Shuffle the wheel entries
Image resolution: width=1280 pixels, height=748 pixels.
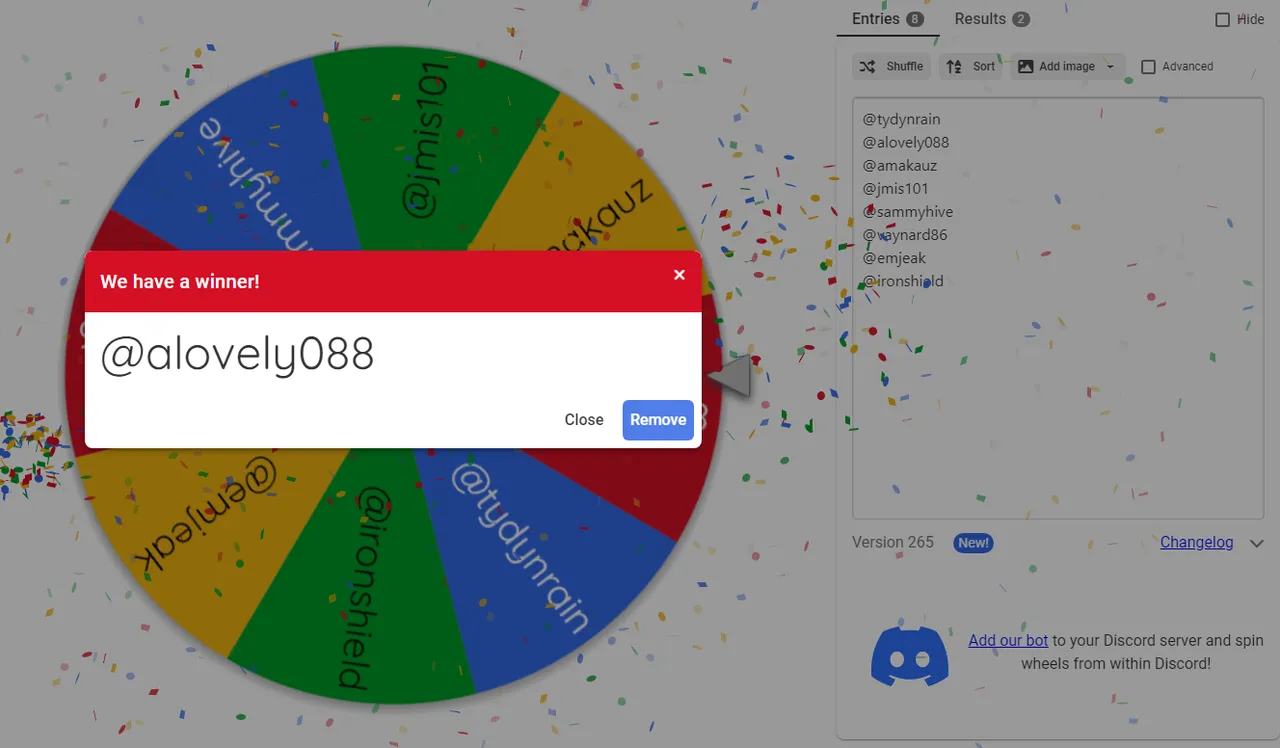point(892,66)
